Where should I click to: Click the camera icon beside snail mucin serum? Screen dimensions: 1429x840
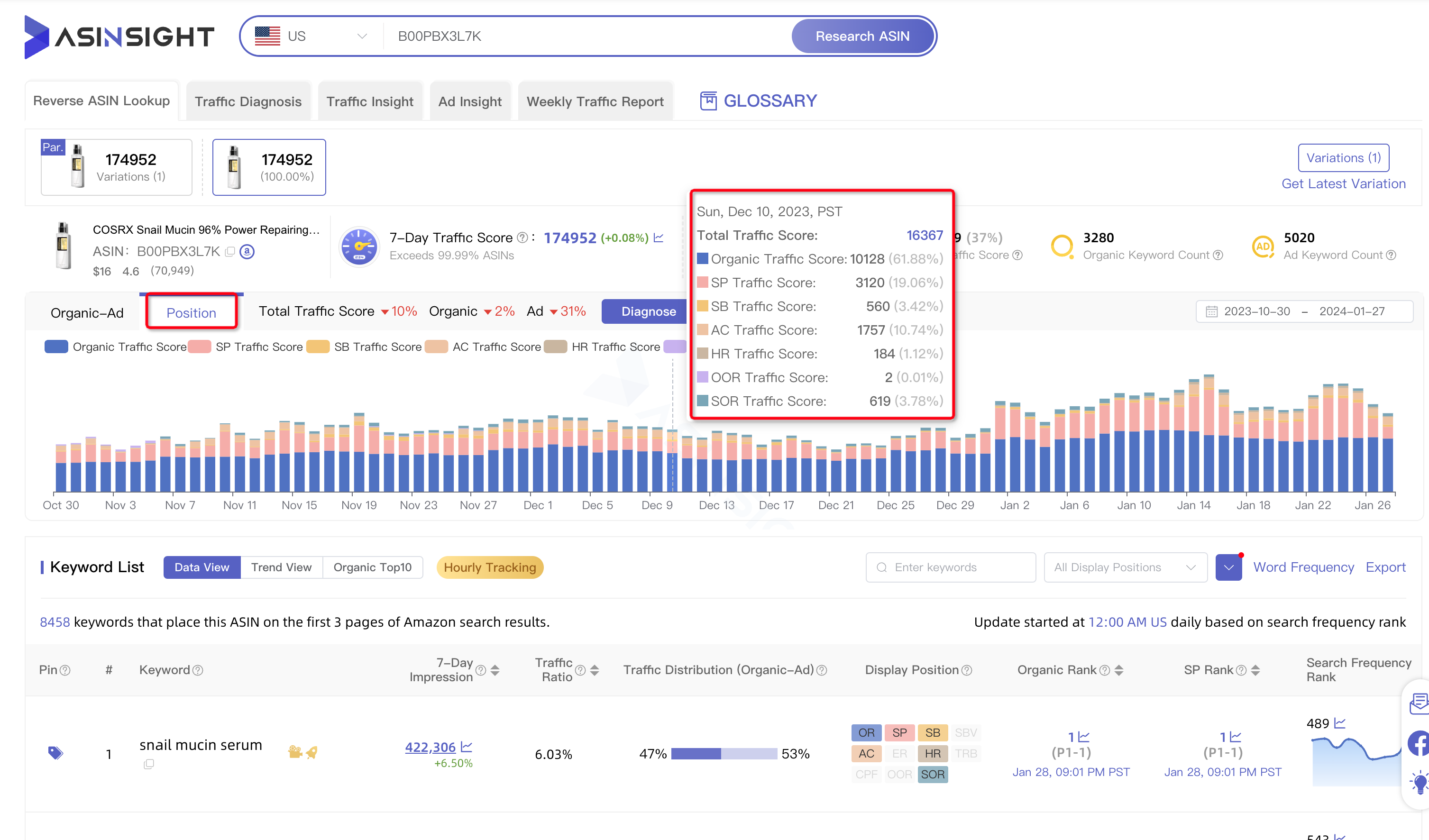click(295, 751)
